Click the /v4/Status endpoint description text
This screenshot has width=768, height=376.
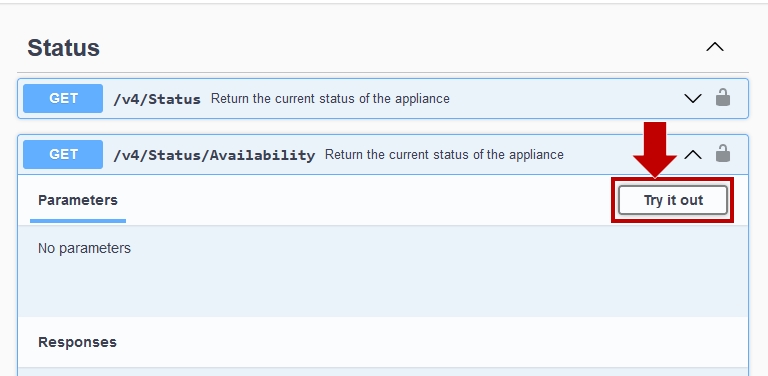[330, 98]
